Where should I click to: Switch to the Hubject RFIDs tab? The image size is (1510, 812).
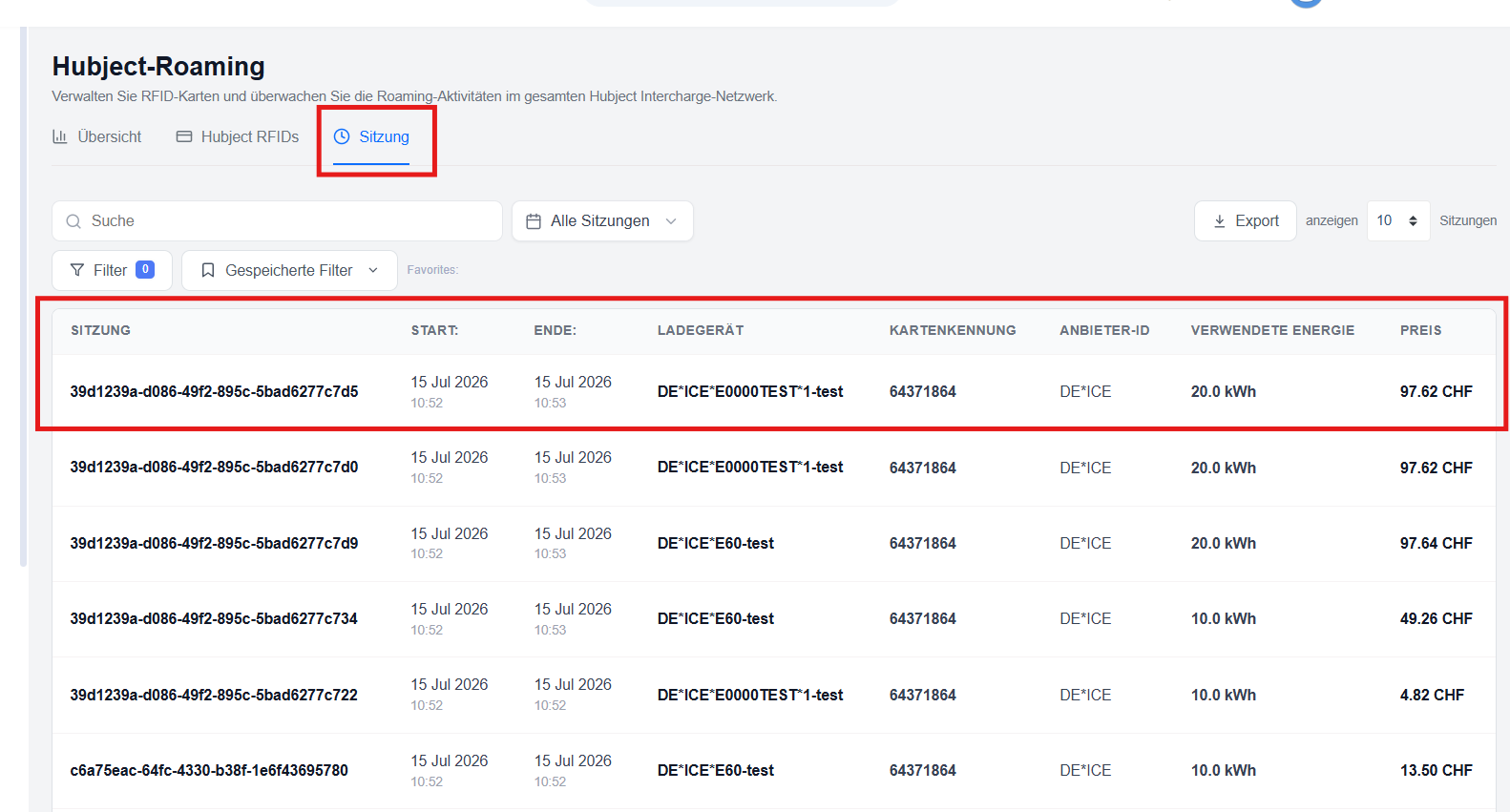click(238, 136)
